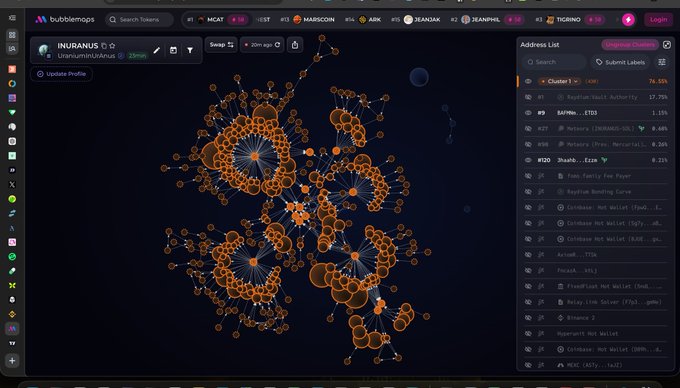Click the UraniumInUrAnus token name

[86, 56]
